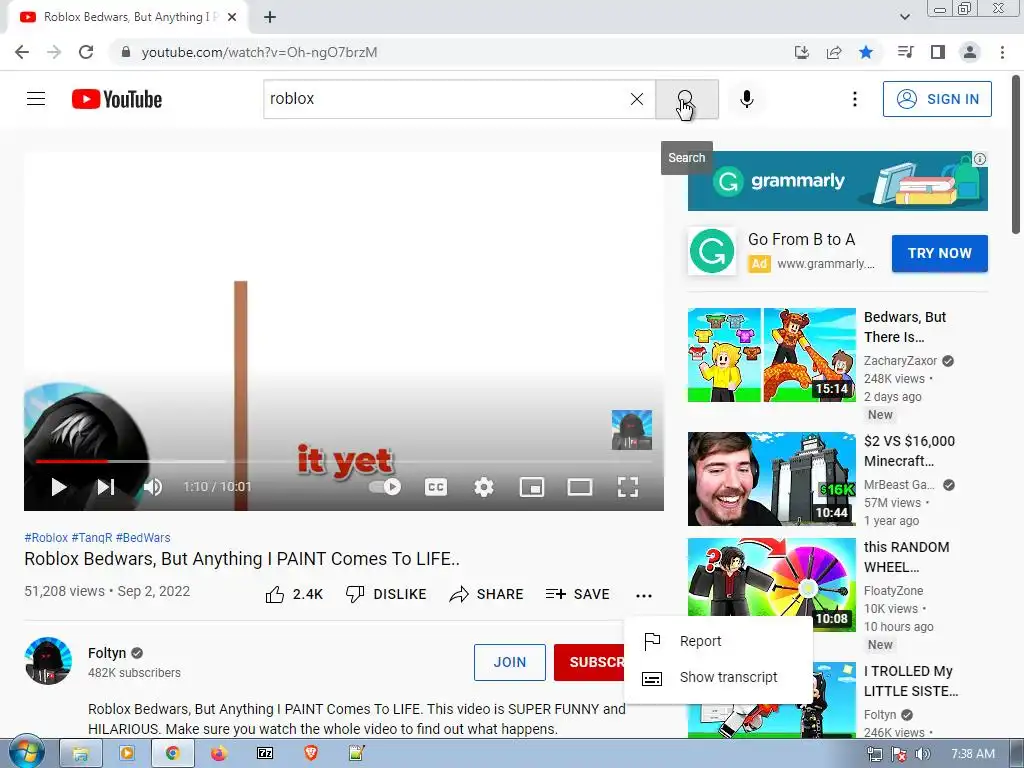This screenshot has width=1024, height=768.
Task: Enter full screen mode
Action: (628, 487)
